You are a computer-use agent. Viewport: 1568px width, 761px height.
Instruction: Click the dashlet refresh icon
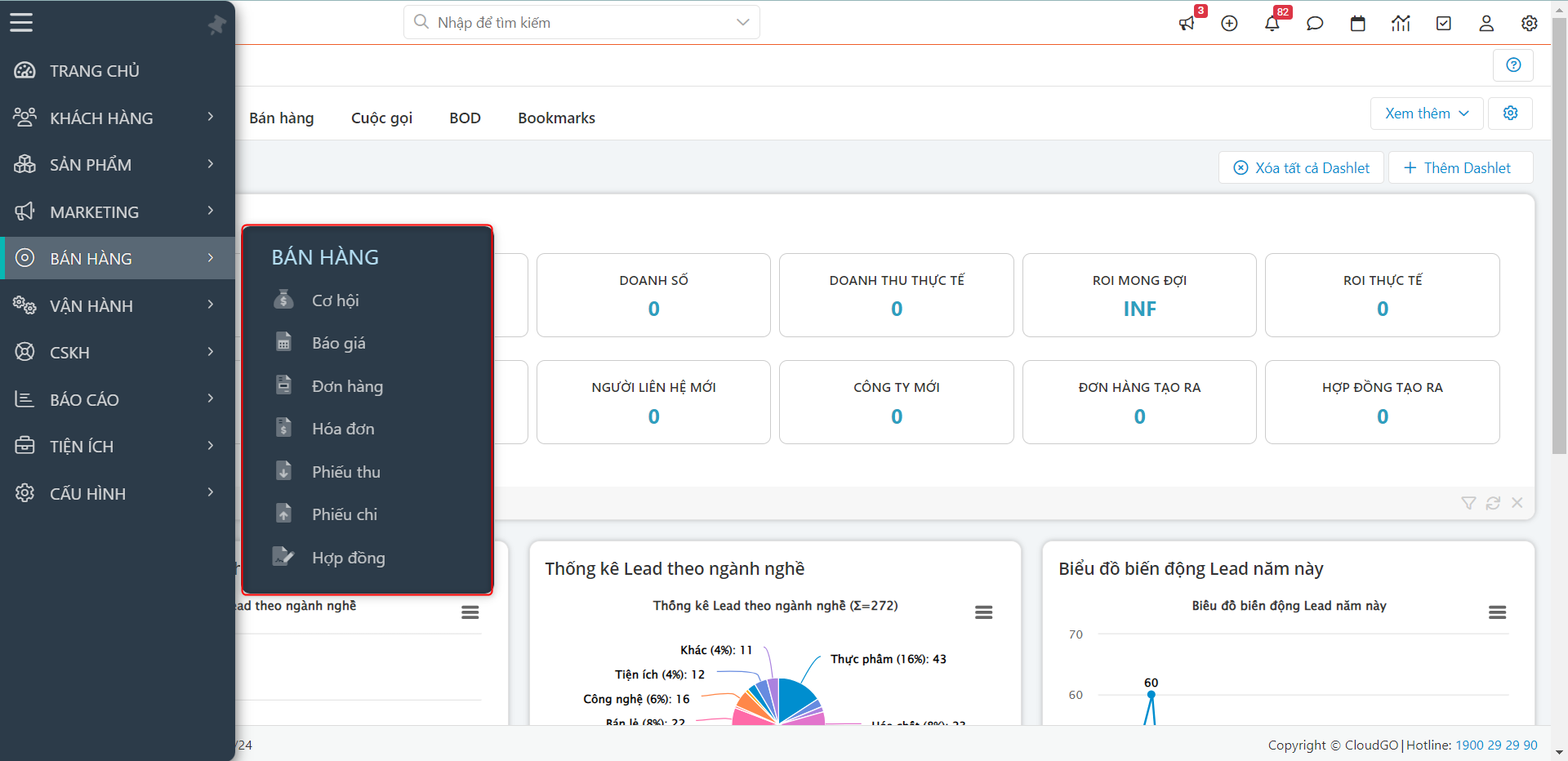tap(1493, 503)
